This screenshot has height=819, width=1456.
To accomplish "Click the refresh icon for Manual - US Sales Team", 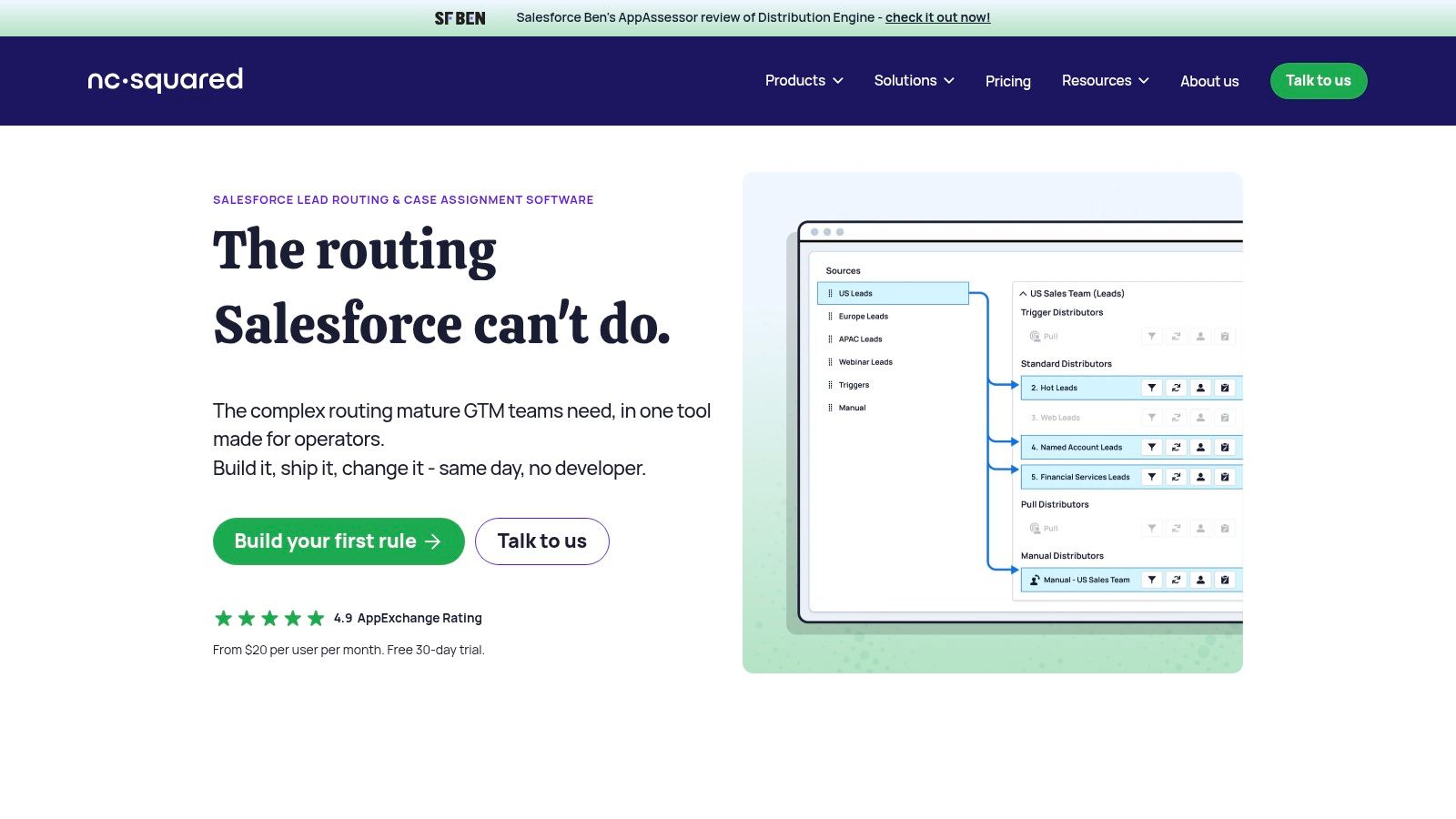I will pyautogui.click(x=1177, y=580).
